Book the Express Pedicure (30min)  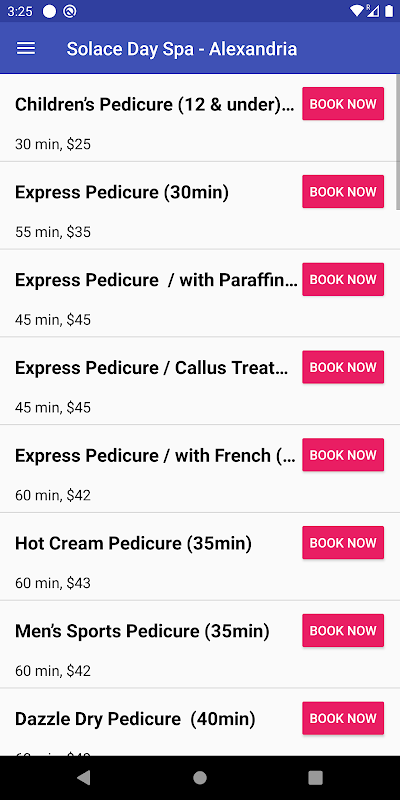coord(343,191)
